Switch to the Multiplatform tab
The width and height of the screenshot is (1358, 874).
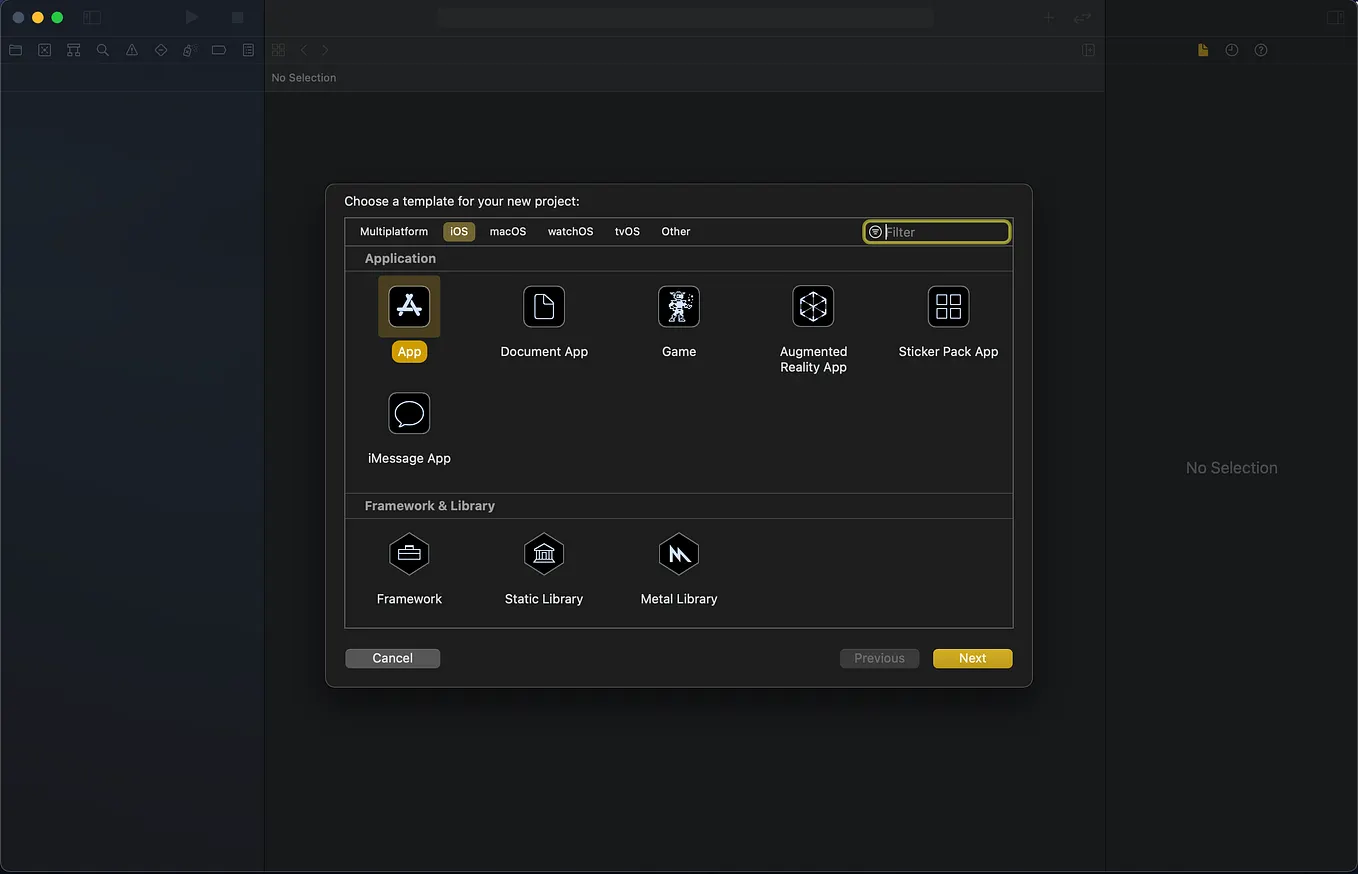394,231
